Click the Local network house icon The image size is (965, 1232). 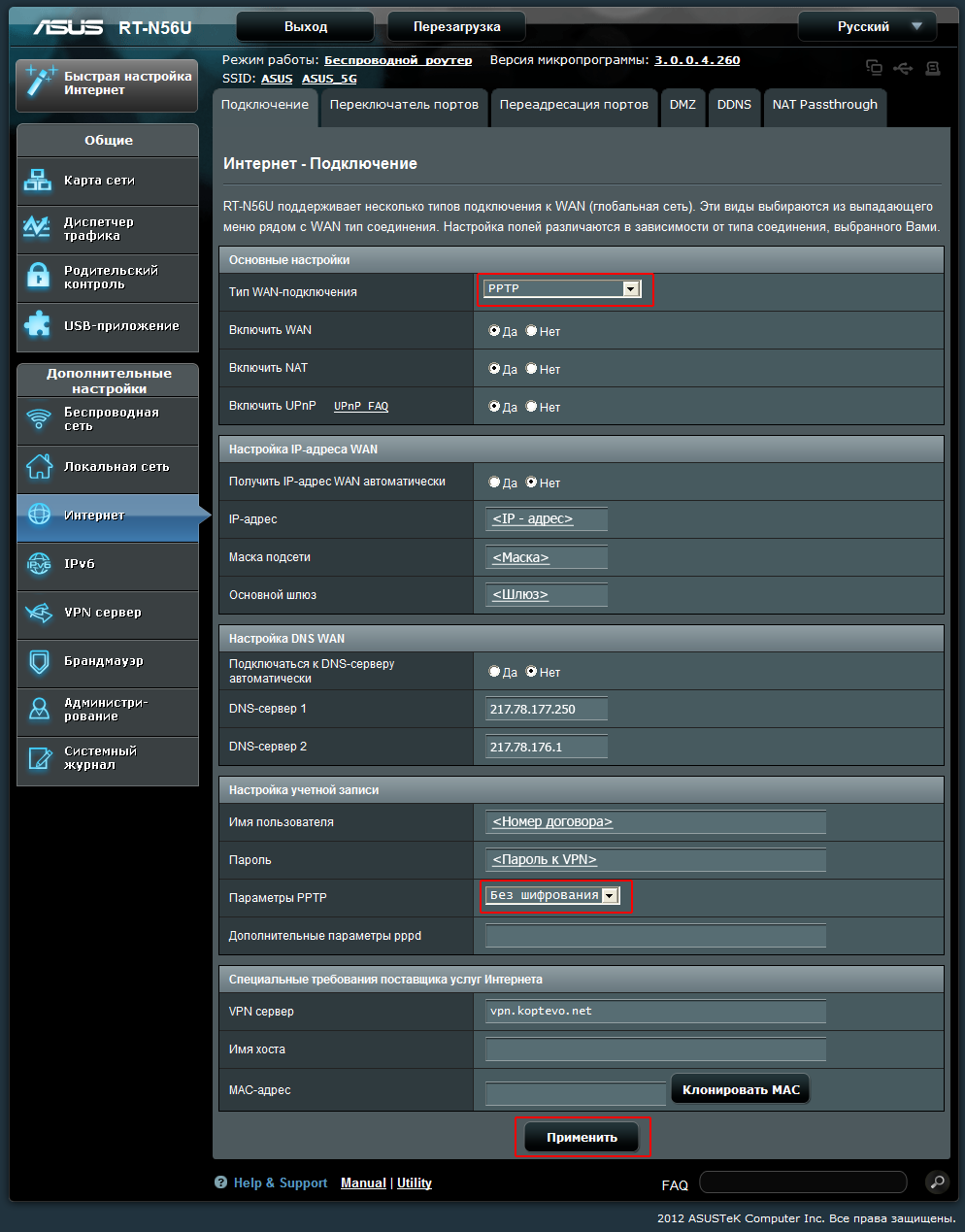click(39, 466)
